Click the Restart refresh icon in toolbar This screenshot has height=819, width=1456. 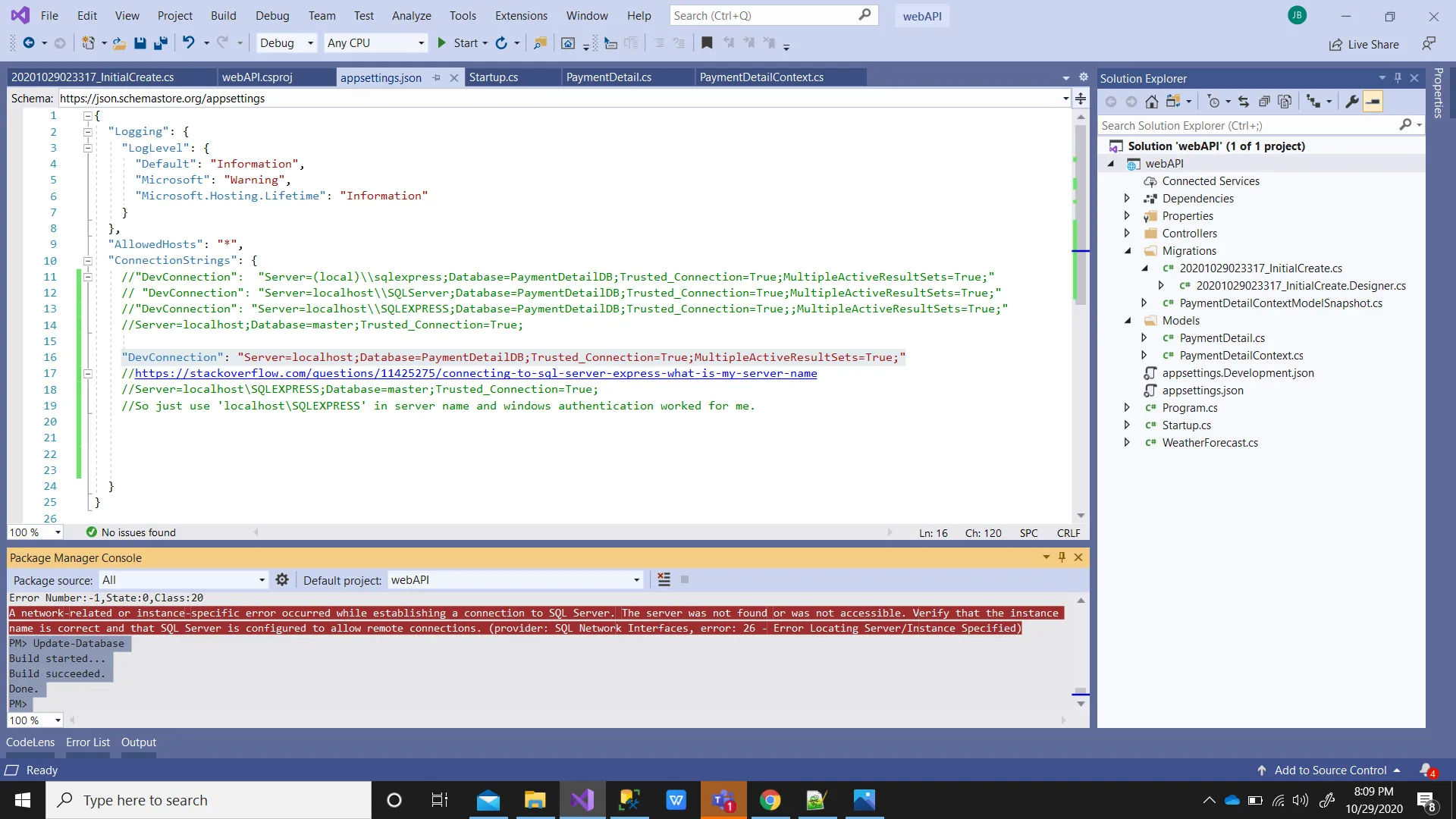(x=501, y=43)
